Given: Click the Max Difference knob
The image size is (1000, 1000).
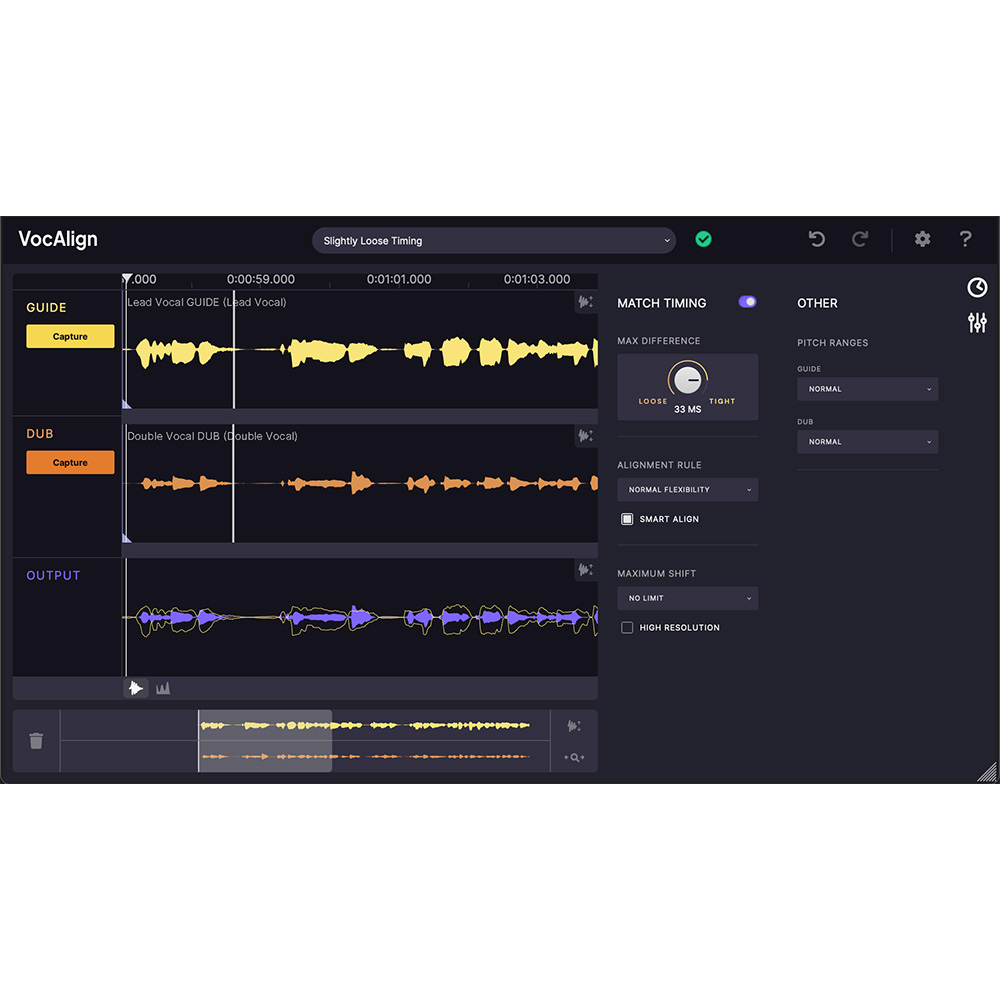Looking at the screenshot, I should click(x=688, y=379).
